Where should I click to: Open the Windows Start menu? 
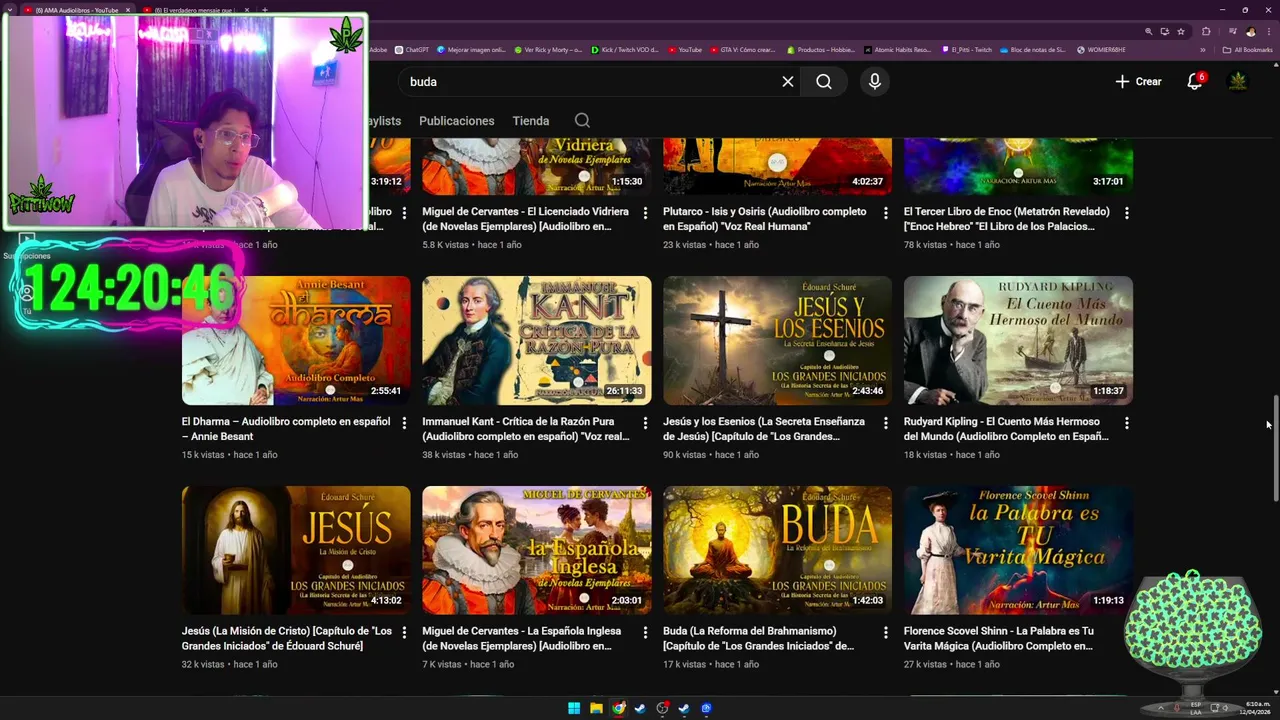pos(574,709)
